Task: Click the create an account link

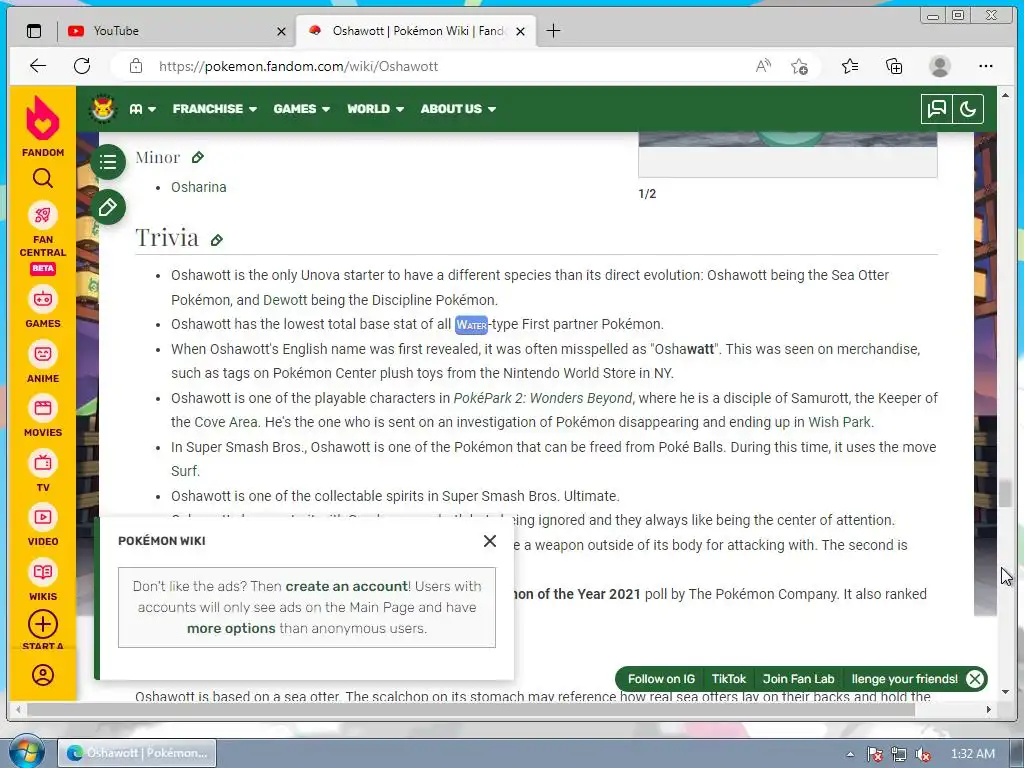Action: (347, 586)
